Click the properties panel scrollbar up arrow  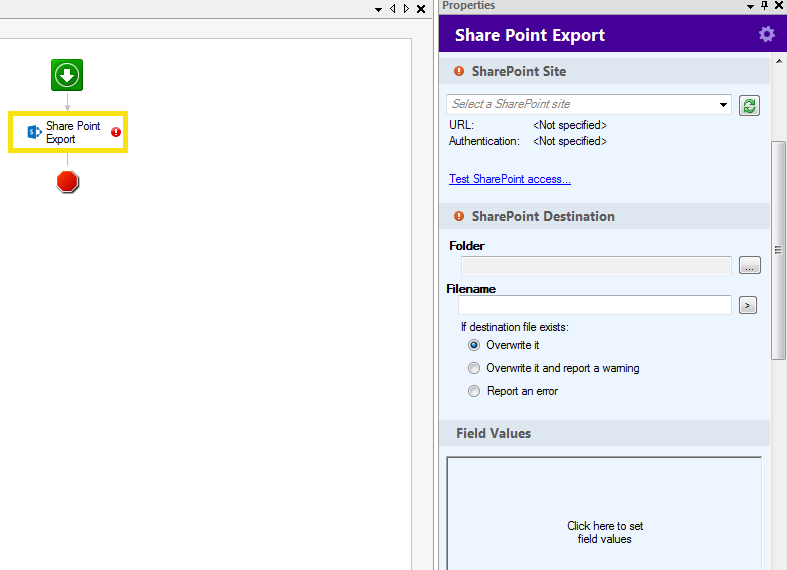coord(779,61)
